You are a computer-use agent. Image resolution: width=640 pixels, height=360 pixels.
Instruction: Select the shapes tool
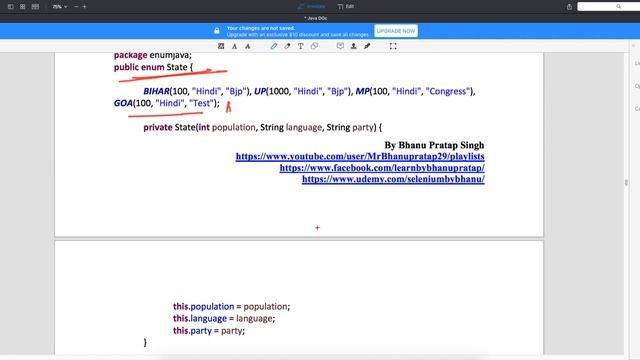coord(314,46)
